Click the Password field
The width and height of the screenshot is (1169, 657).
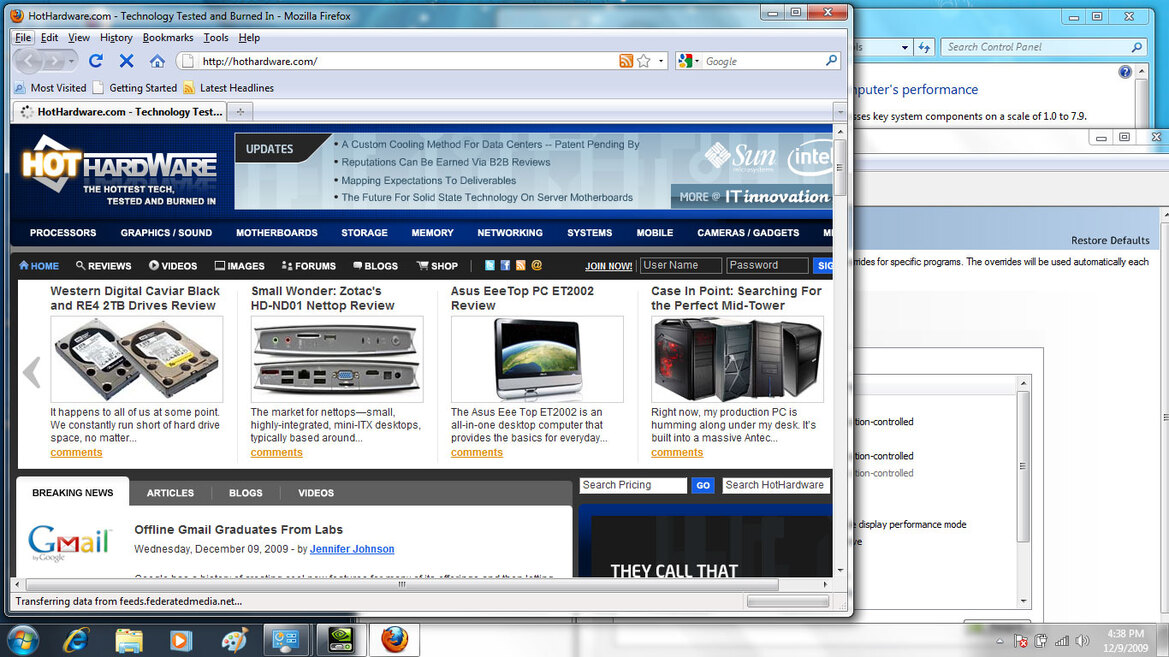point(767,265)
